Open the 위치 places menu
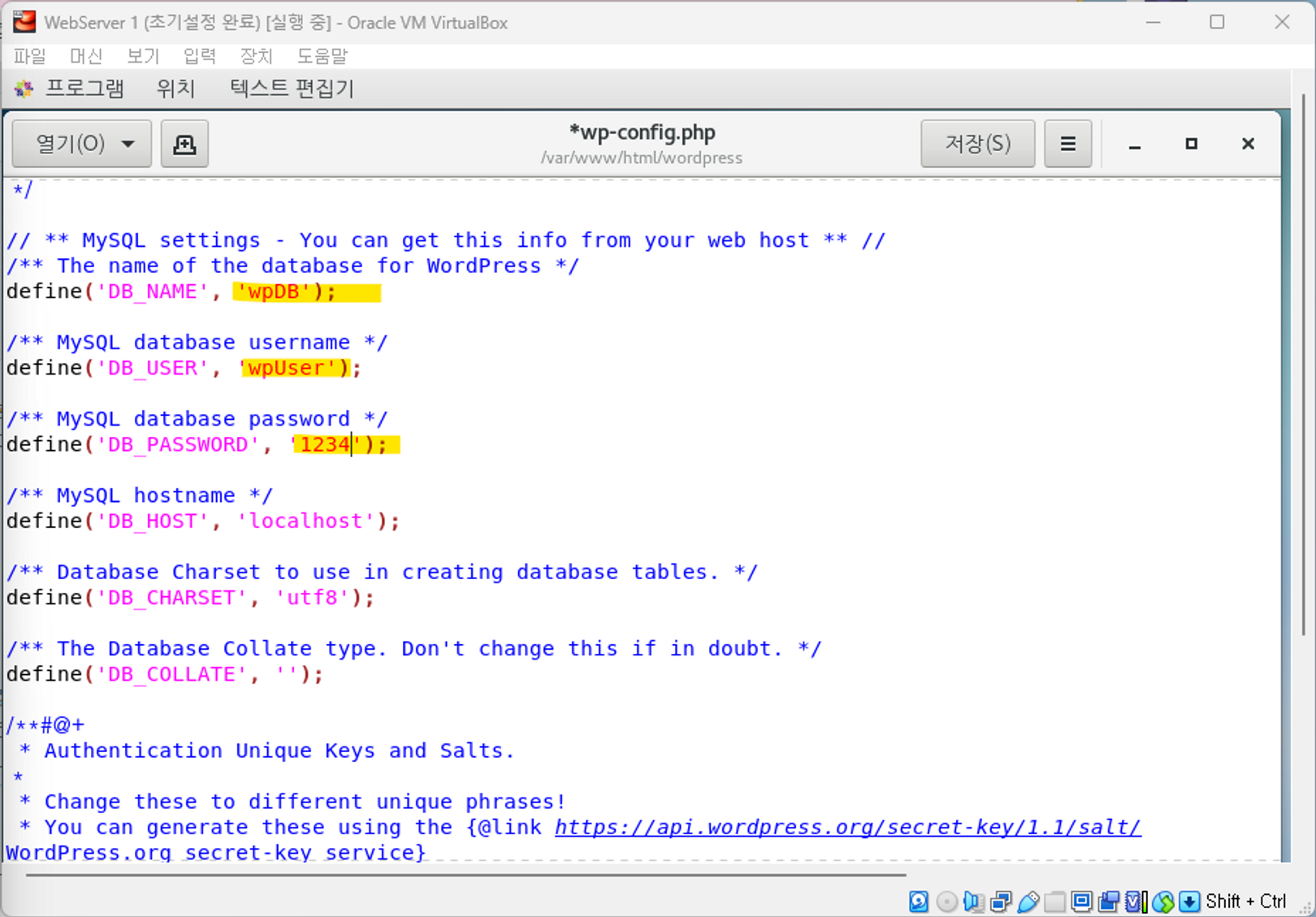 [x=175, y=89]
